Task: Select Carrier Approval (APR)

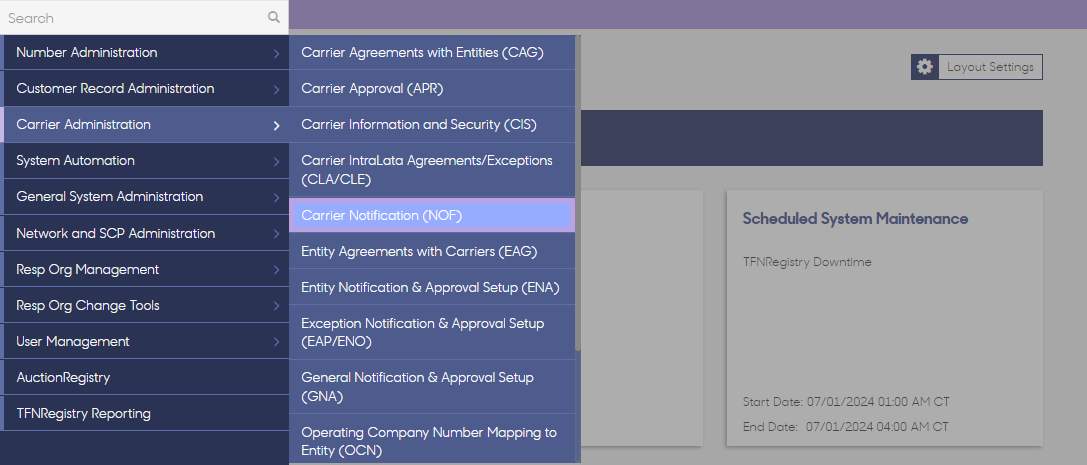Action: [432, 89]
